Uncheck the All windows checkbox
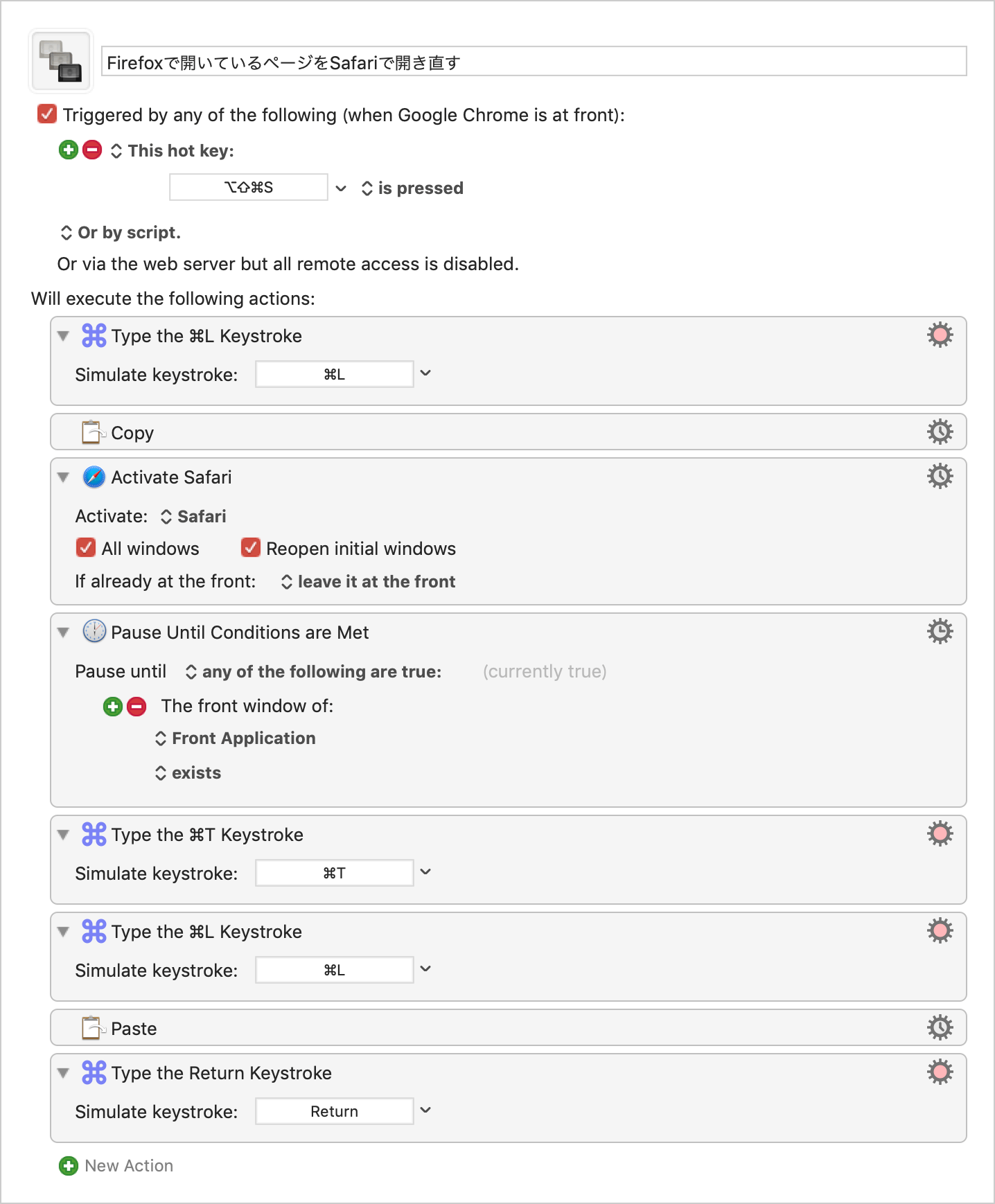 point(86,548)
